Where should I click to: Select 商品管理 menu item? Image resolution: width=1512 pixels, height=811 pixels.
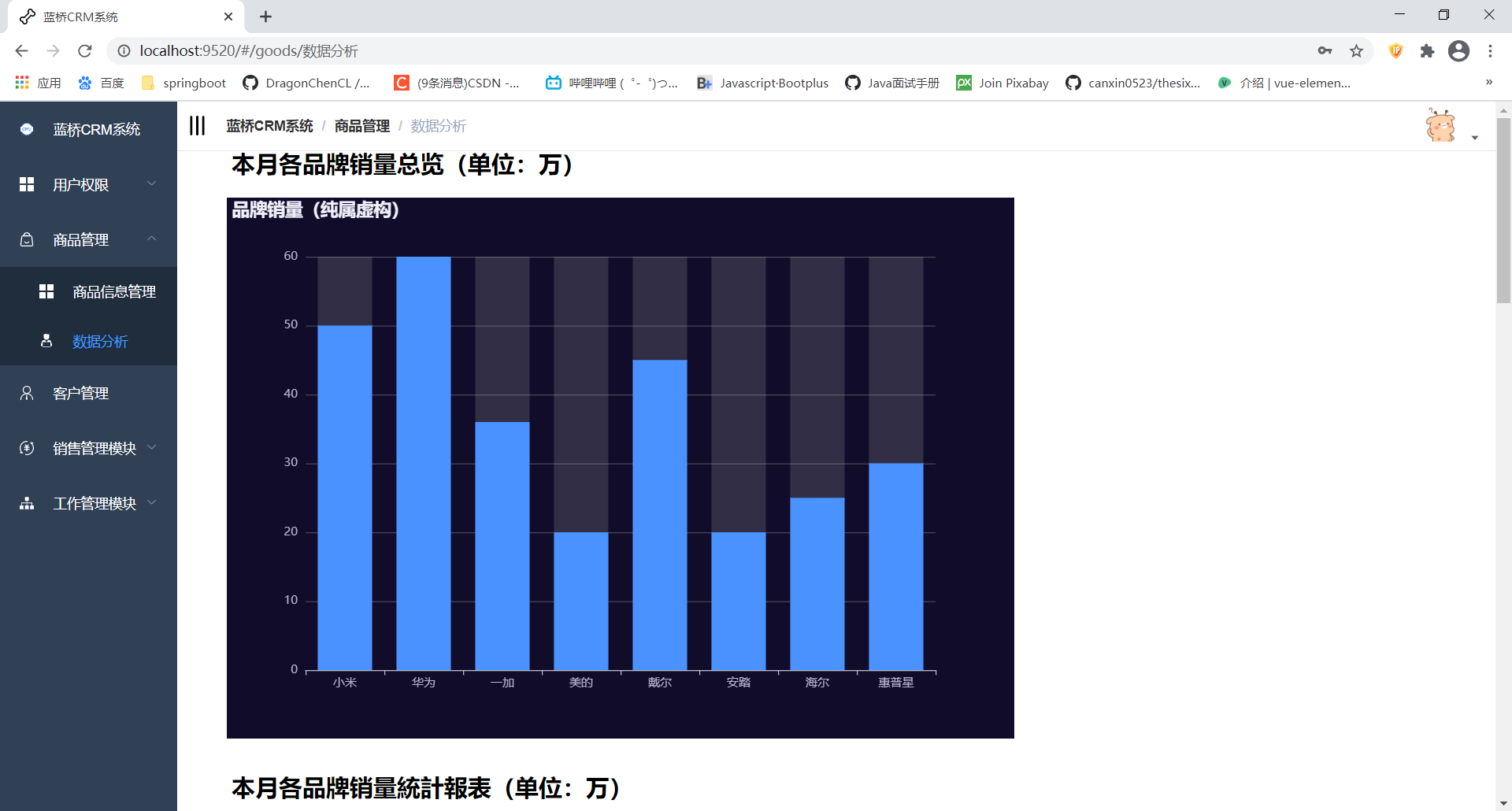tap(88, 239)
